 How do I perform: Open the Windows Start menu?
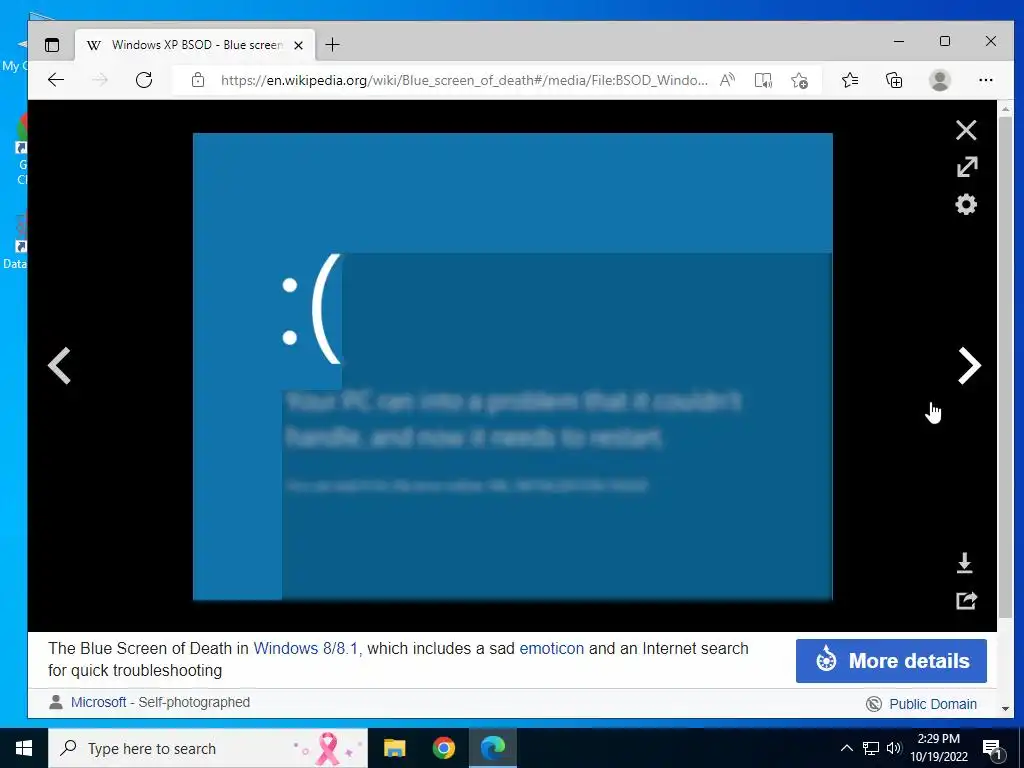pyautogui.click(x=24, y=748)
